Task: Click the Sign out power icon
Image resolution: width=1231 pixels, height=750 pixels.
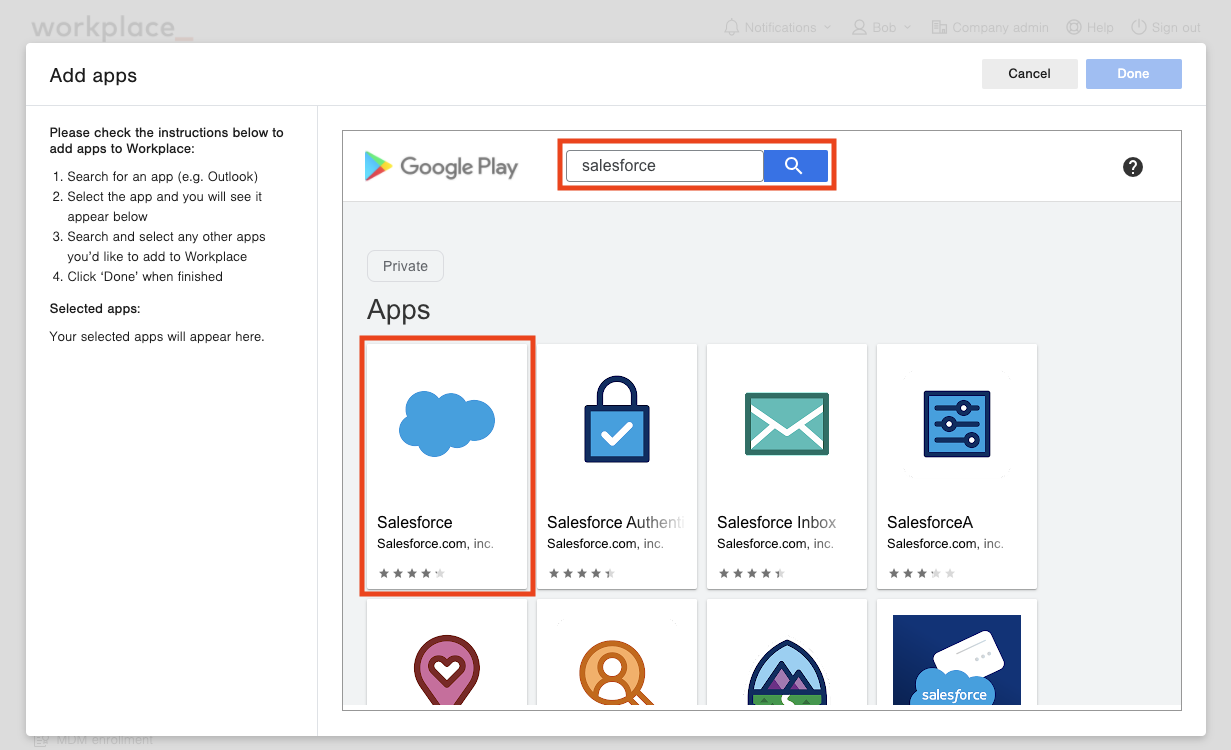Action: (1139, 27)
